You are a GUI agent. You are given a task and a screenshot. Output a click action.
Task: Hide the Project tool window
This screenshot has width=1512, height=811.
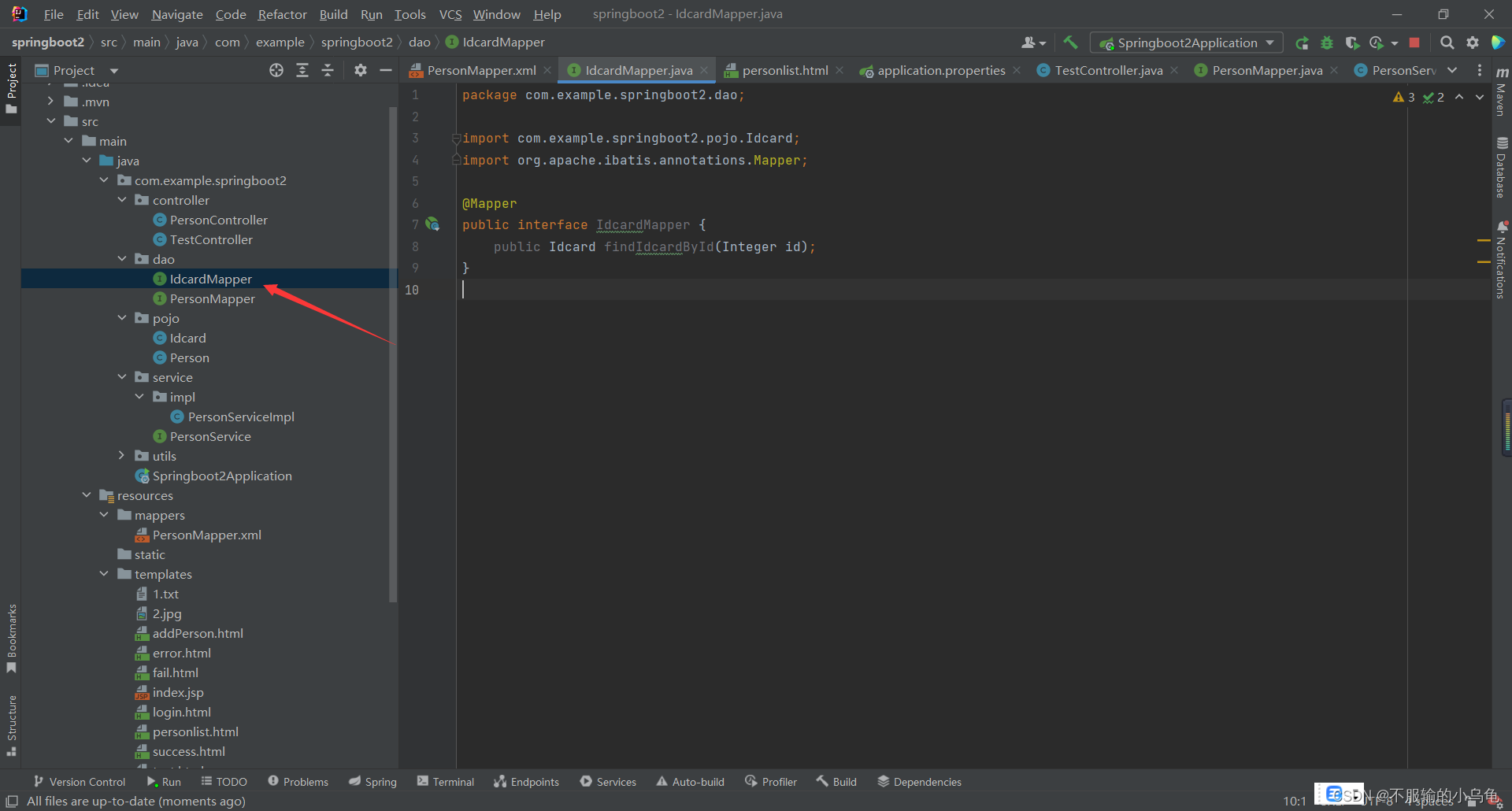click(x=386, y=70)
